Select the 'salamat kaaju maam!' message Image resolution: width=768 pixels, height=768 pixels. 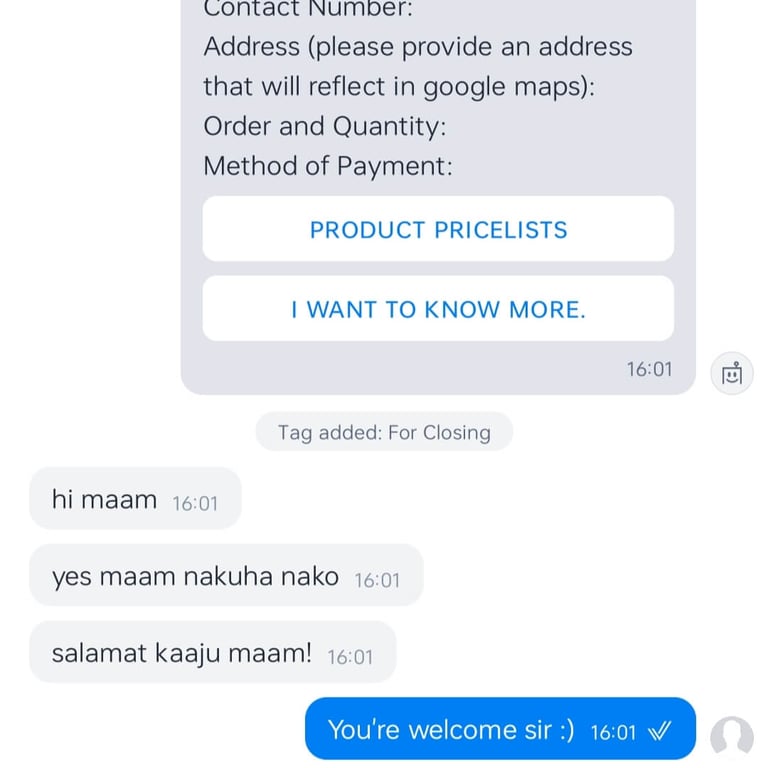pos(213,652)
